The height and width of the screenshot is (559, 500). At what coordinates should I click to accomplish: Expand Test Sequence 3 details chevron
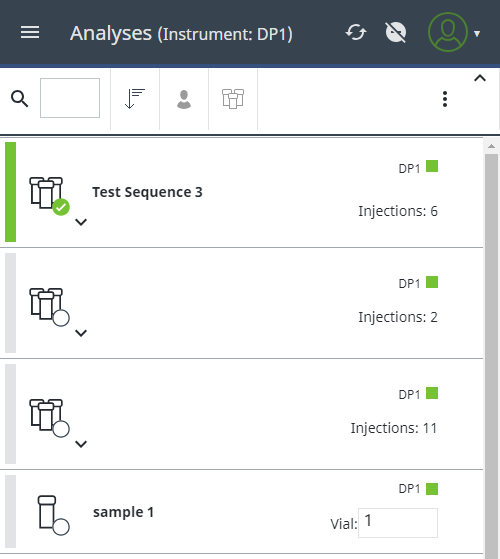tap(81, 222)
